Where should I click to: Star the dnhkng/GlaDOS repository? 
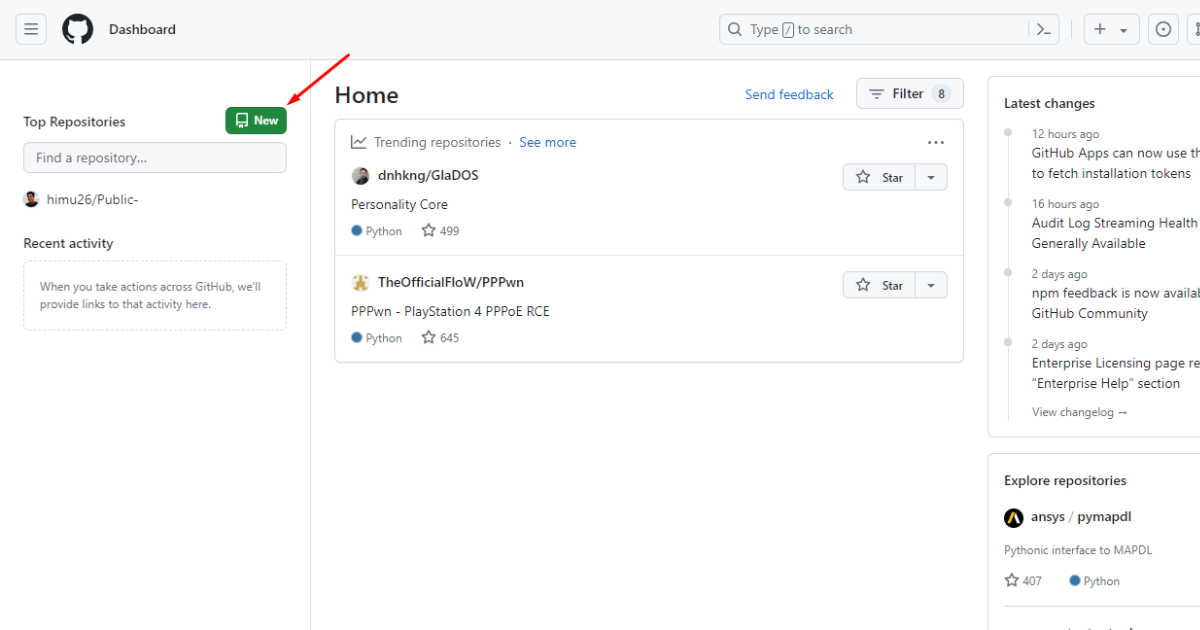click(x=879, y=177)
